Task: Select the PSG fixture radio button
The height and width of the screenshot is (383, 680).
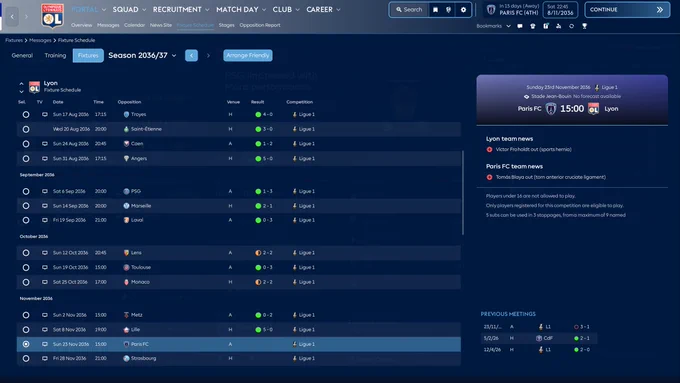Action: pyautogui.click(x=26, y=191)
